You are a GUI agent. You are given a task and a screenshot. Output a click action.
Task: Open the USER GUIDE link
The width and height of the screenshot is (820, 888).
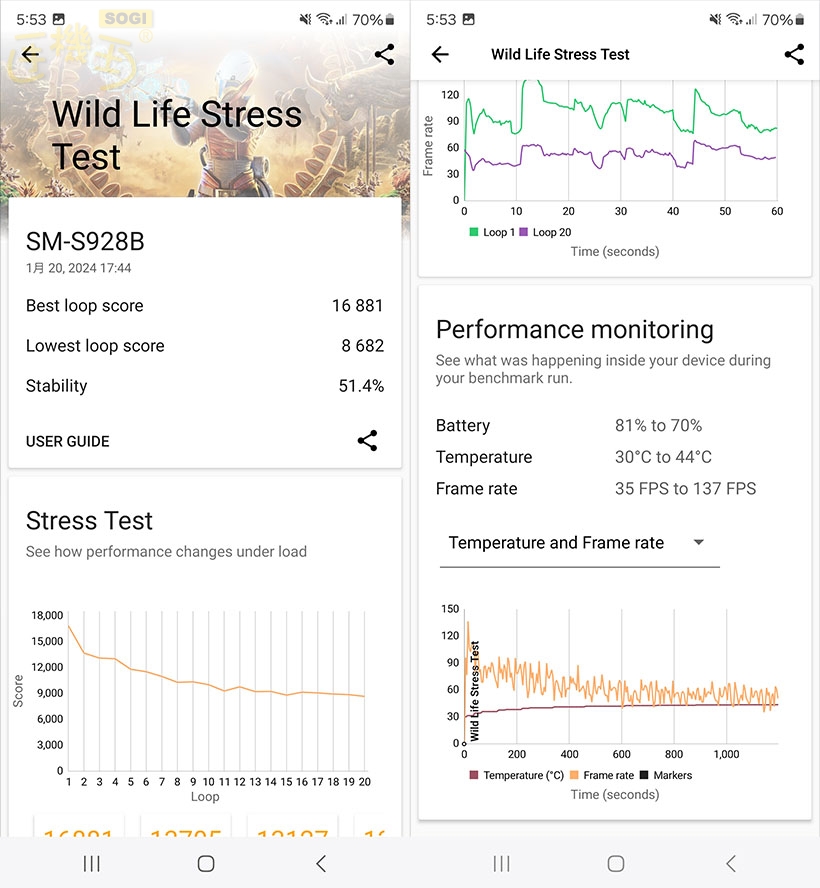point(68,441)
